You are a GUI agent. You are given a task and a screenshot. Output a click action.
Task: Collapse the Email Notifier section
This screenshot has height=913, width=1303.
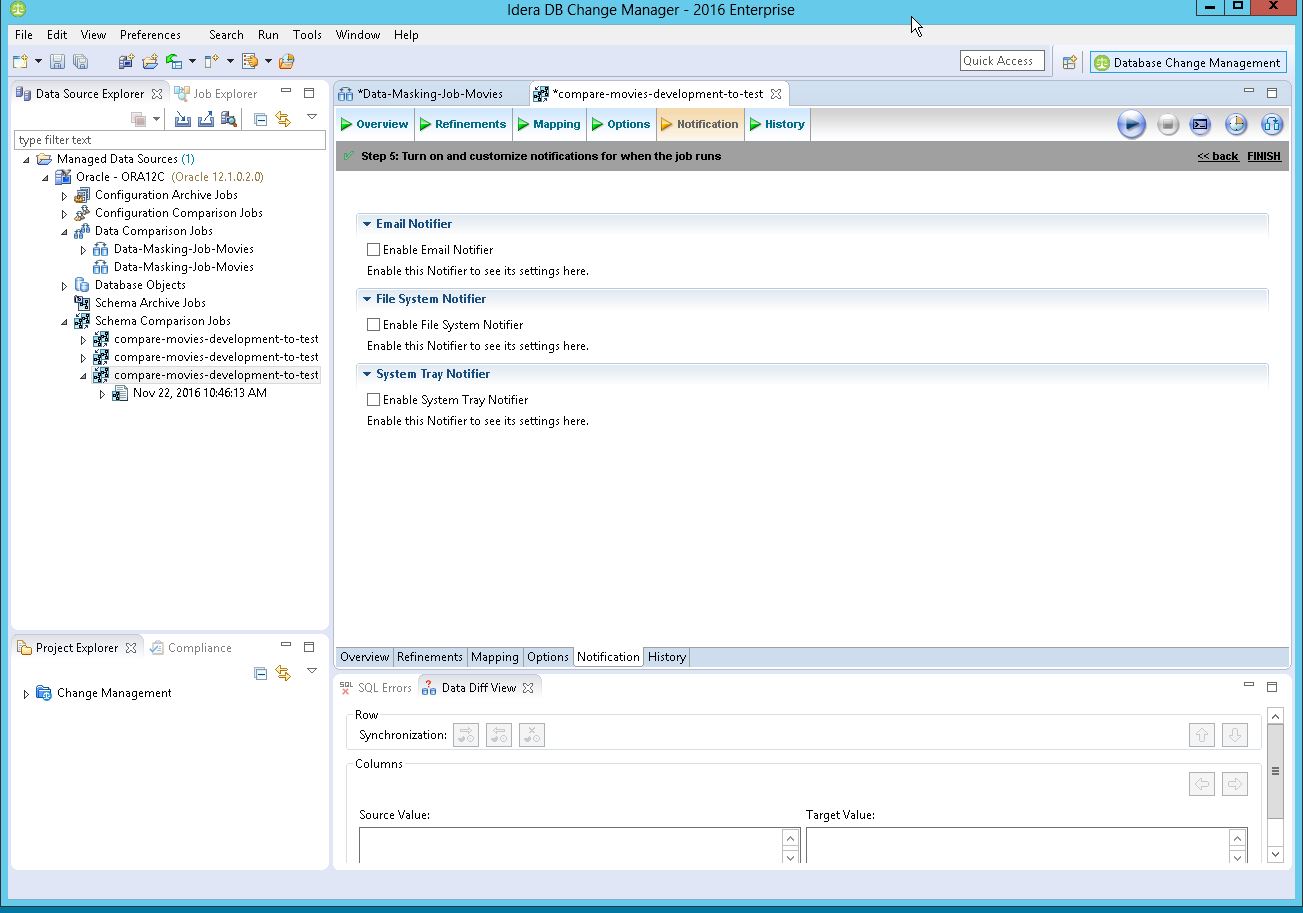click(x=367, y=224)
